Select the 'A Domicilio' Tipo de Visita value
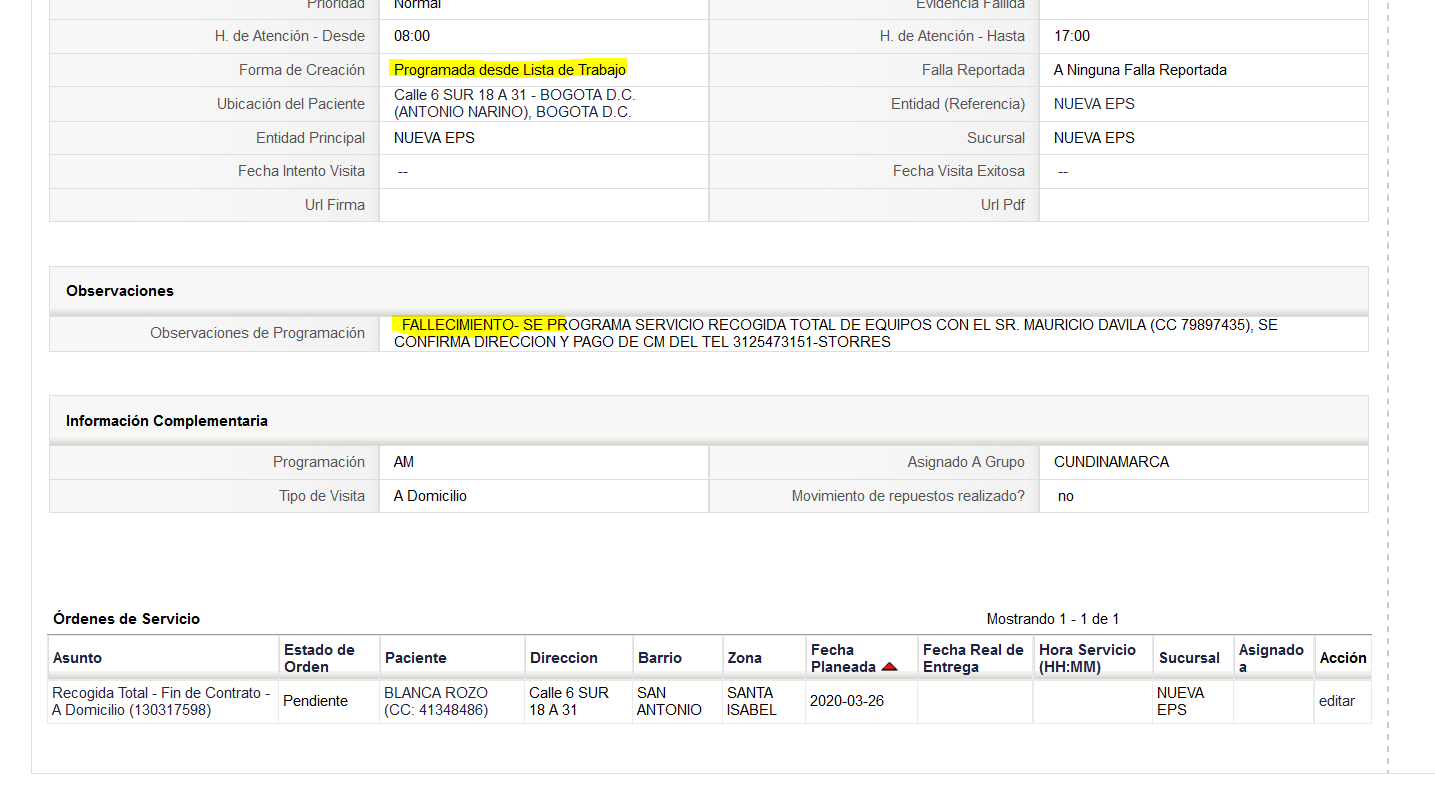1435x793 pixels. click(430, 496)
